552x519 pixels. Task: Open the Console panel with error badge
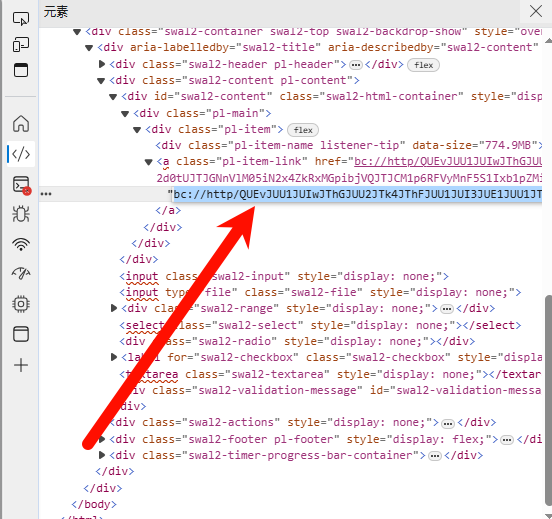pos(22,185)
